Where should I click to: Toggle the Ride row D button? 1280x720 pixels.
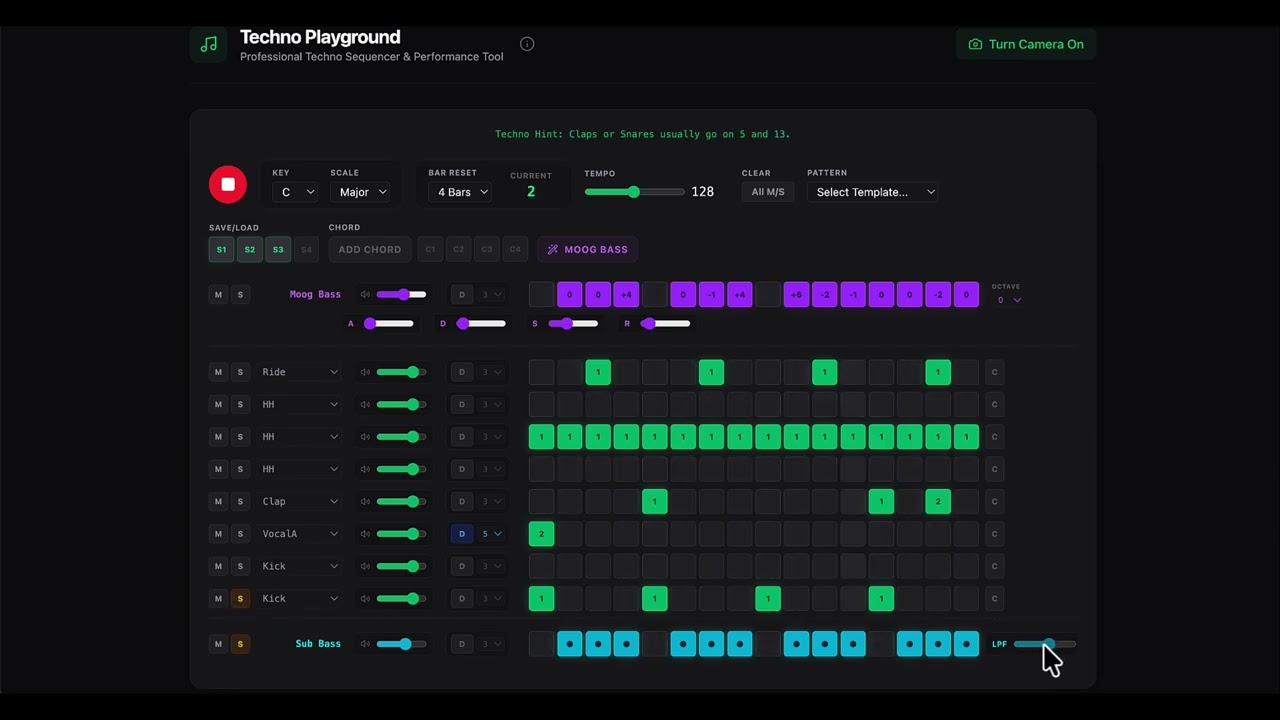tap(462, 372)
